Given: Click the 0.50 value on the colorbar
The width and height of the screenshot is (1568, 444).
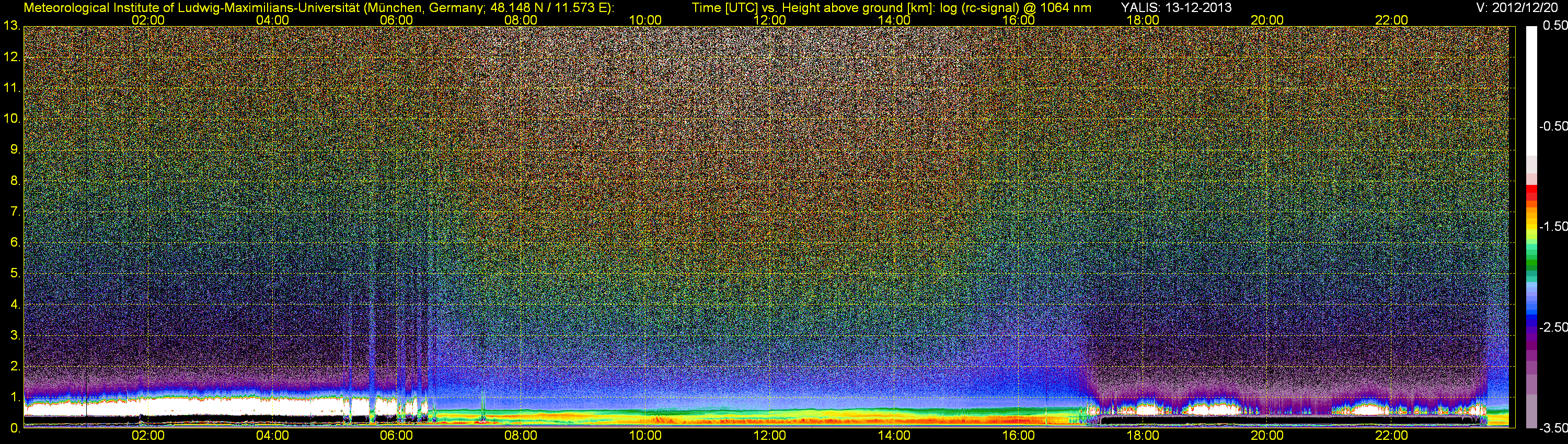Looking at the screenshot, I should point(1553,26).
